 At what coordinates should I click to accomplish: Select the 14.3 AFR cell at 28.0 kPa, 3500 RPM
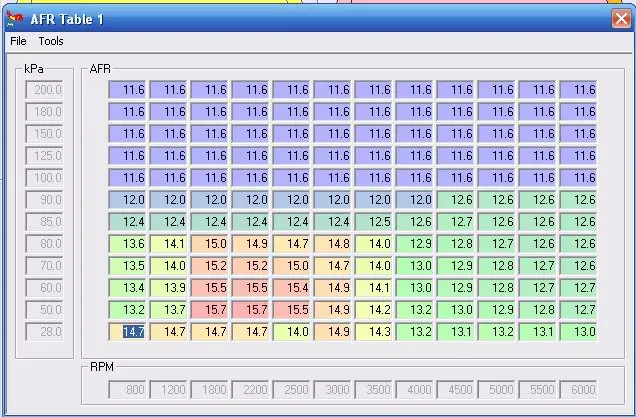coord(374,331)
